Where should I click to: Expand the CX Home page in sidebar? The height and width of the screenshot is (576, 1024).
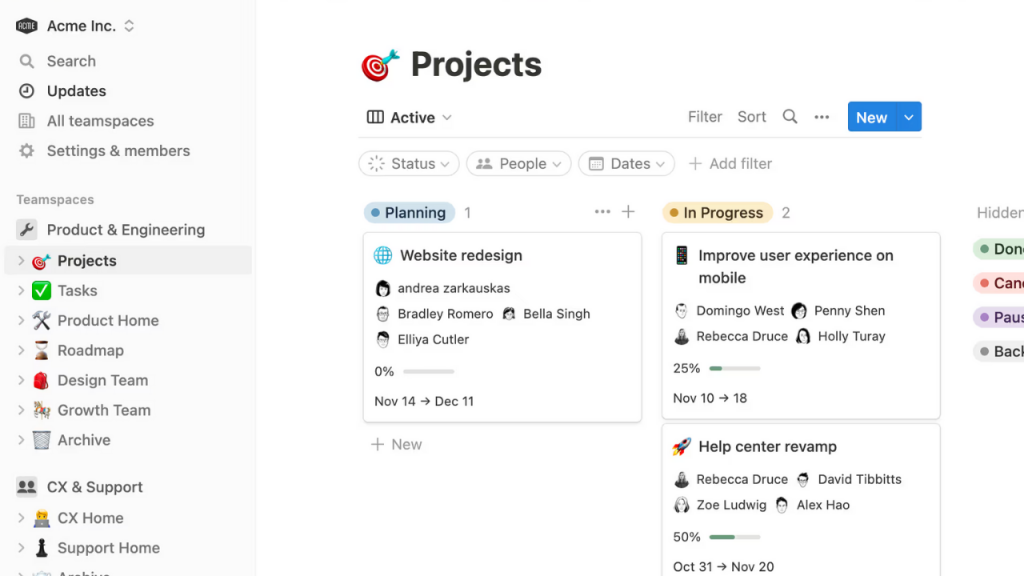click(x=21, y=518)
